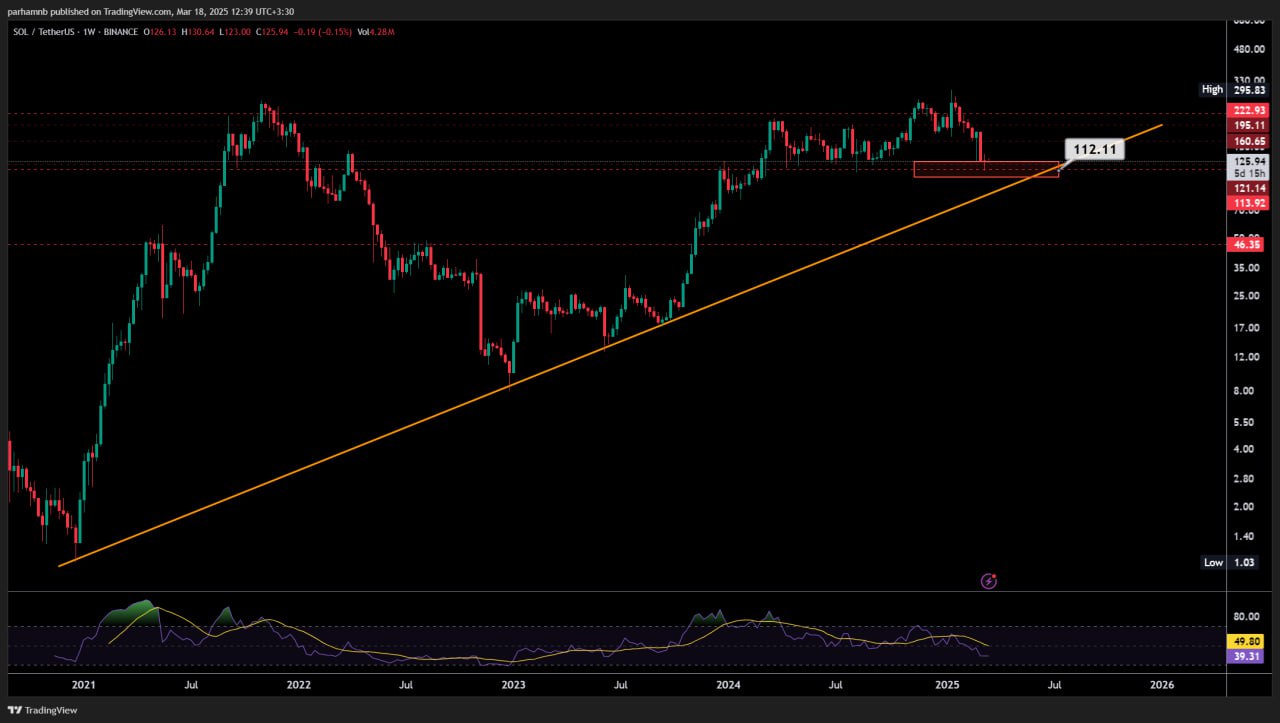Click the current price label 125.94
This screenshot has height=723, width=1280.
point(1249,161)
